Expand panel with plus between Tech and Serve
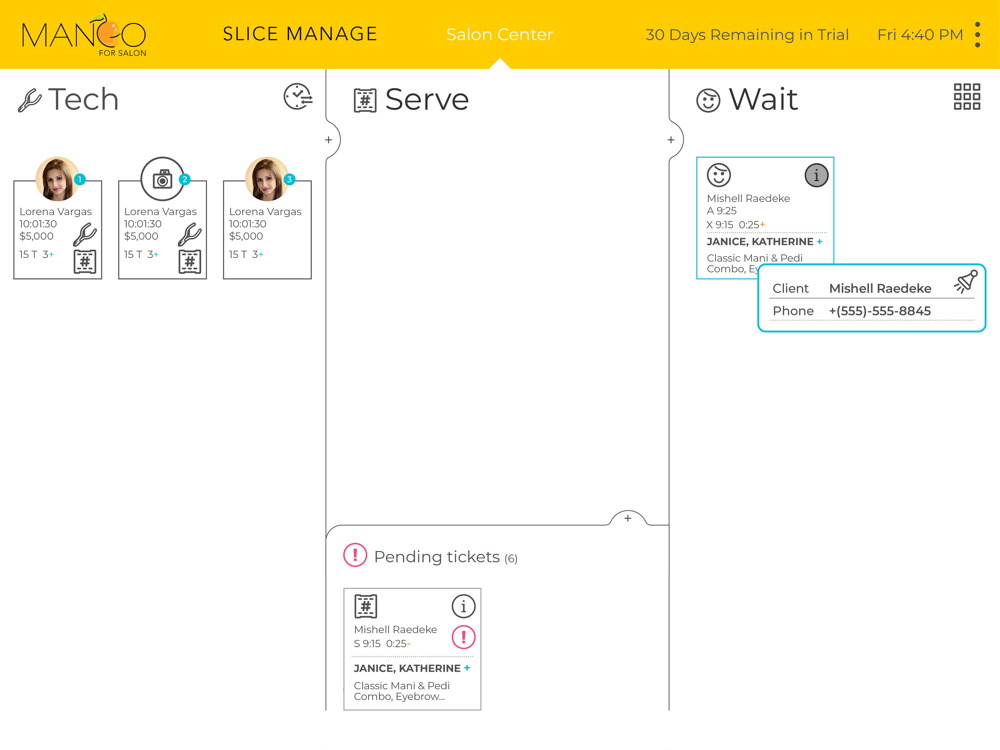 pyautogui.click(x=328, y=140)
